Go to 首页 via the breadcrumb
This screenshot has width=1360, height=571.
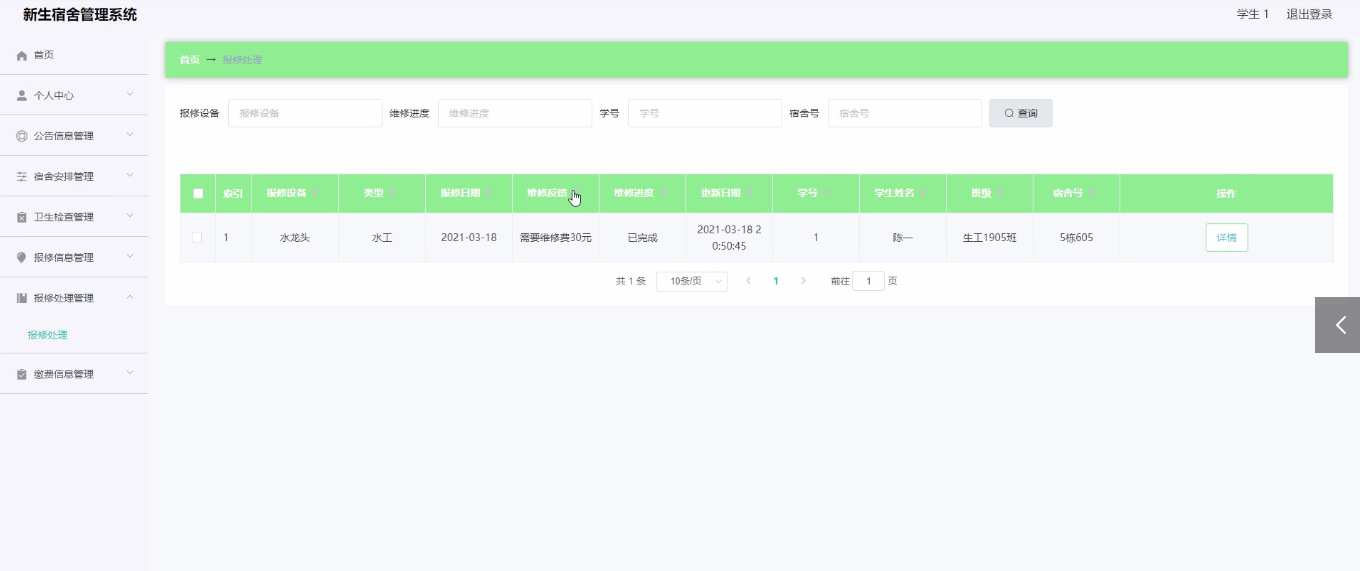coord(189,60)
